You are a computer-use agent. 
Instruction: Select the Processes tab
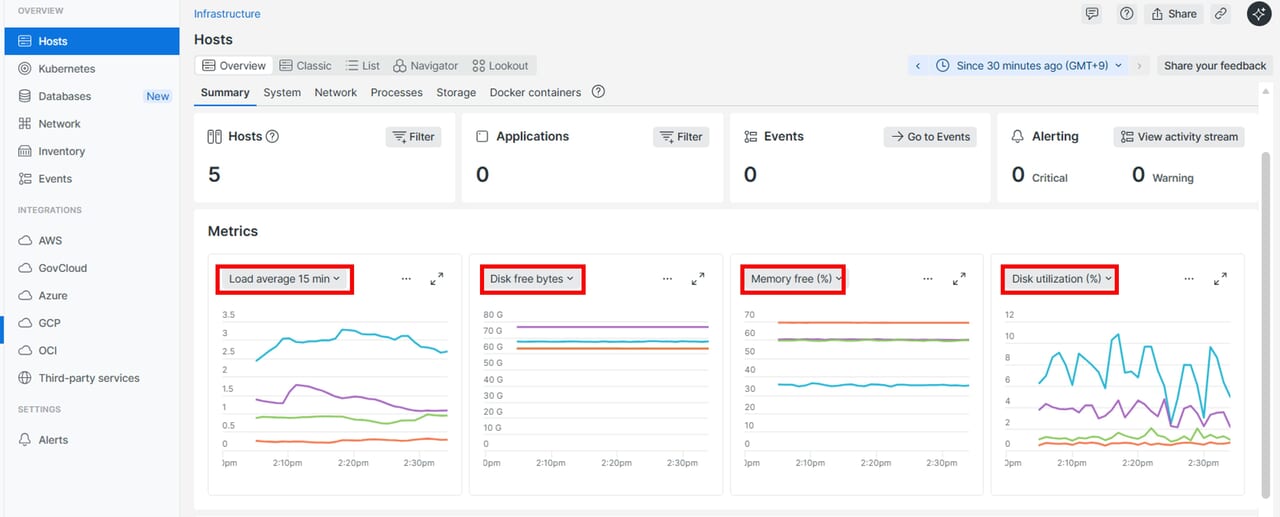click(396, 92)
